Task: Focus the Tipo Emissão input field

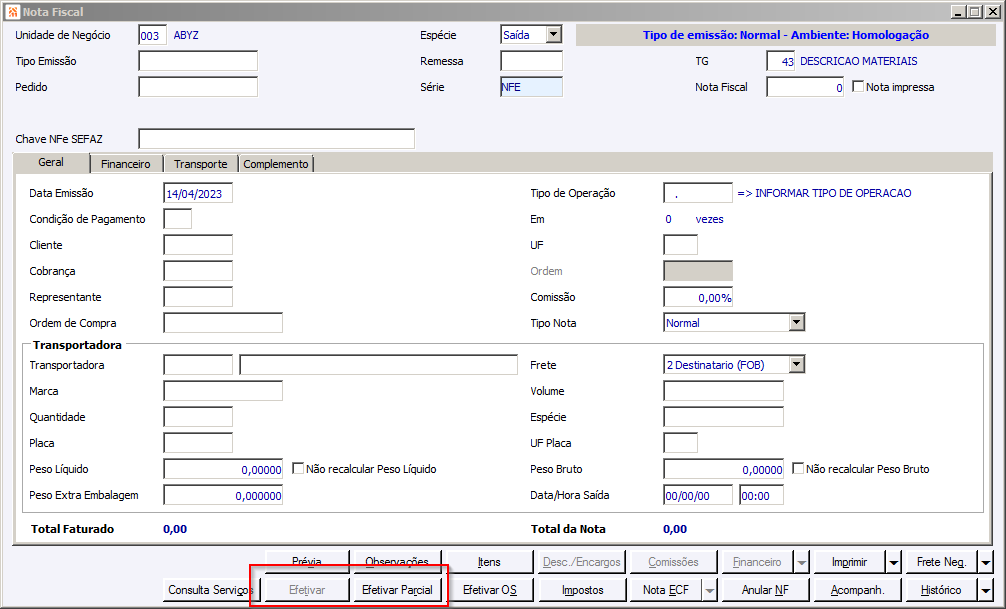Action: (198, 61)
